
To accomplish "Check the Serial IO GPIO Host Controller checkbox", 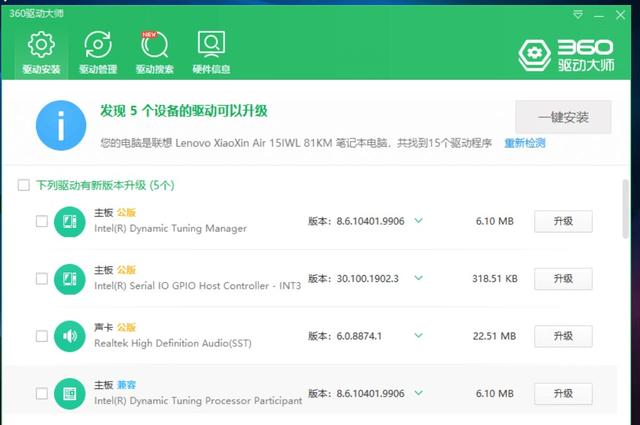I will (x=42, y=279).
